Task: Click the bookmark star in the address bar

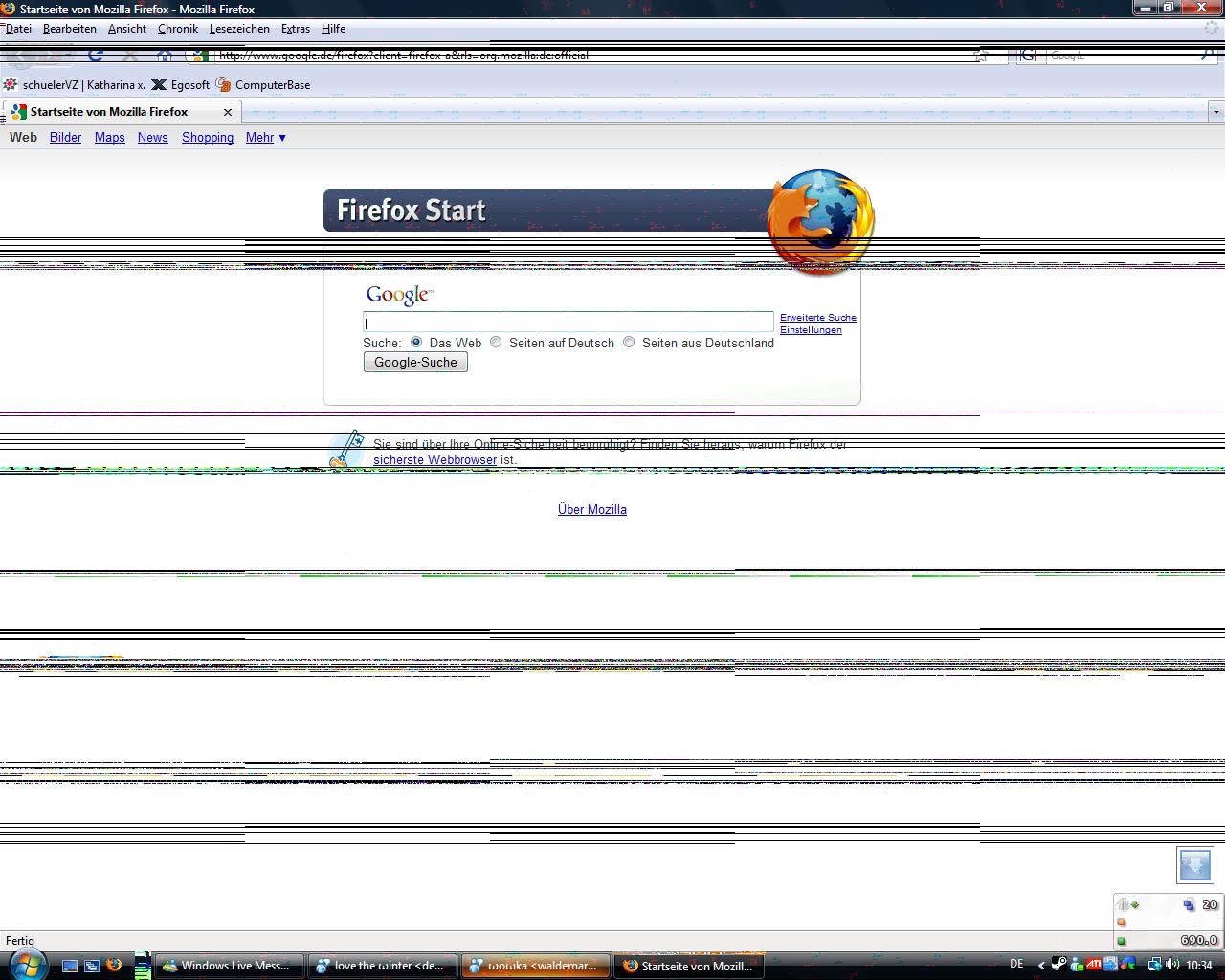Action: point(980,56)
